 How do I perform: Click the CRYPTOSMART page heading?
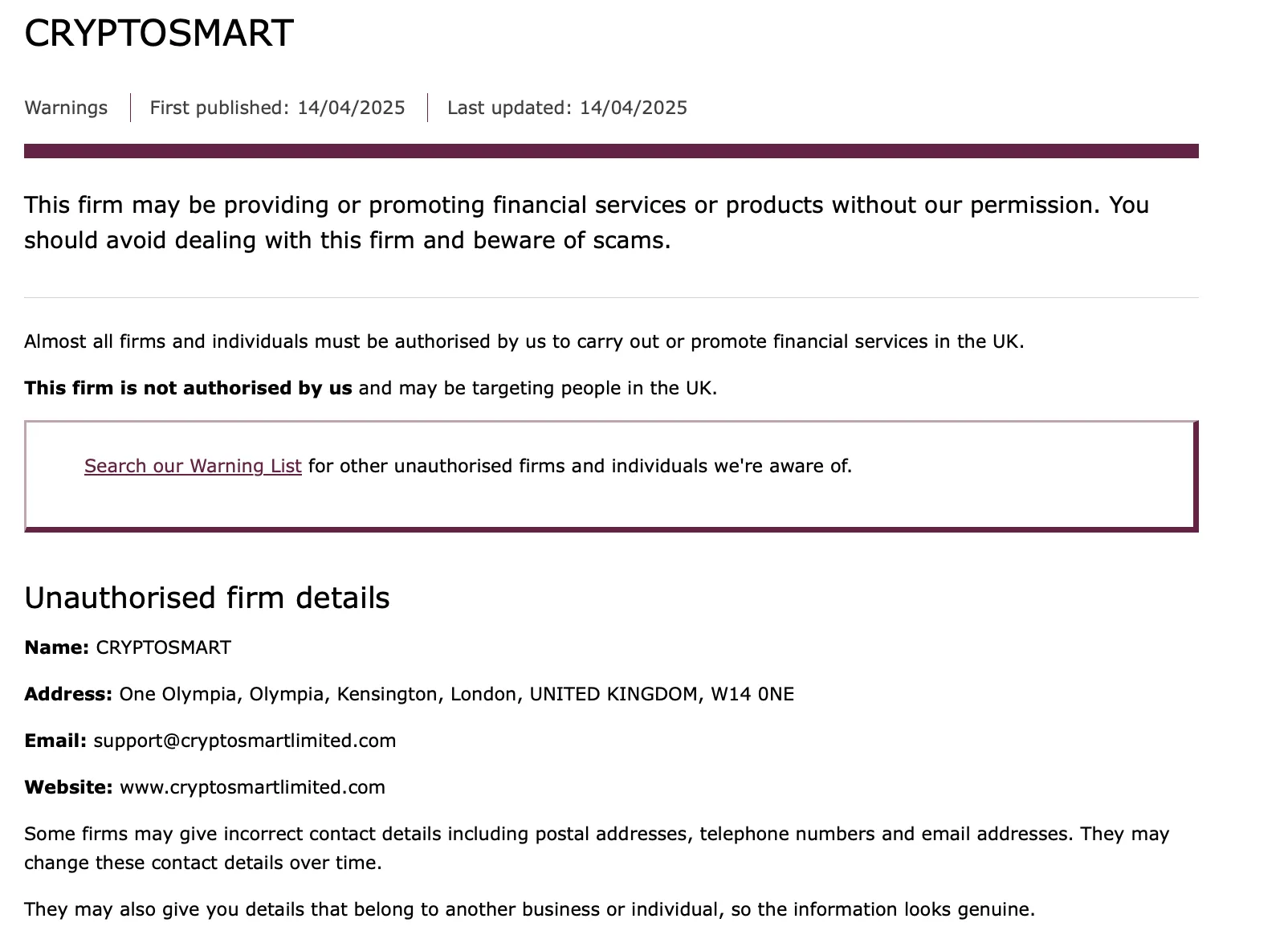point(159,34)
